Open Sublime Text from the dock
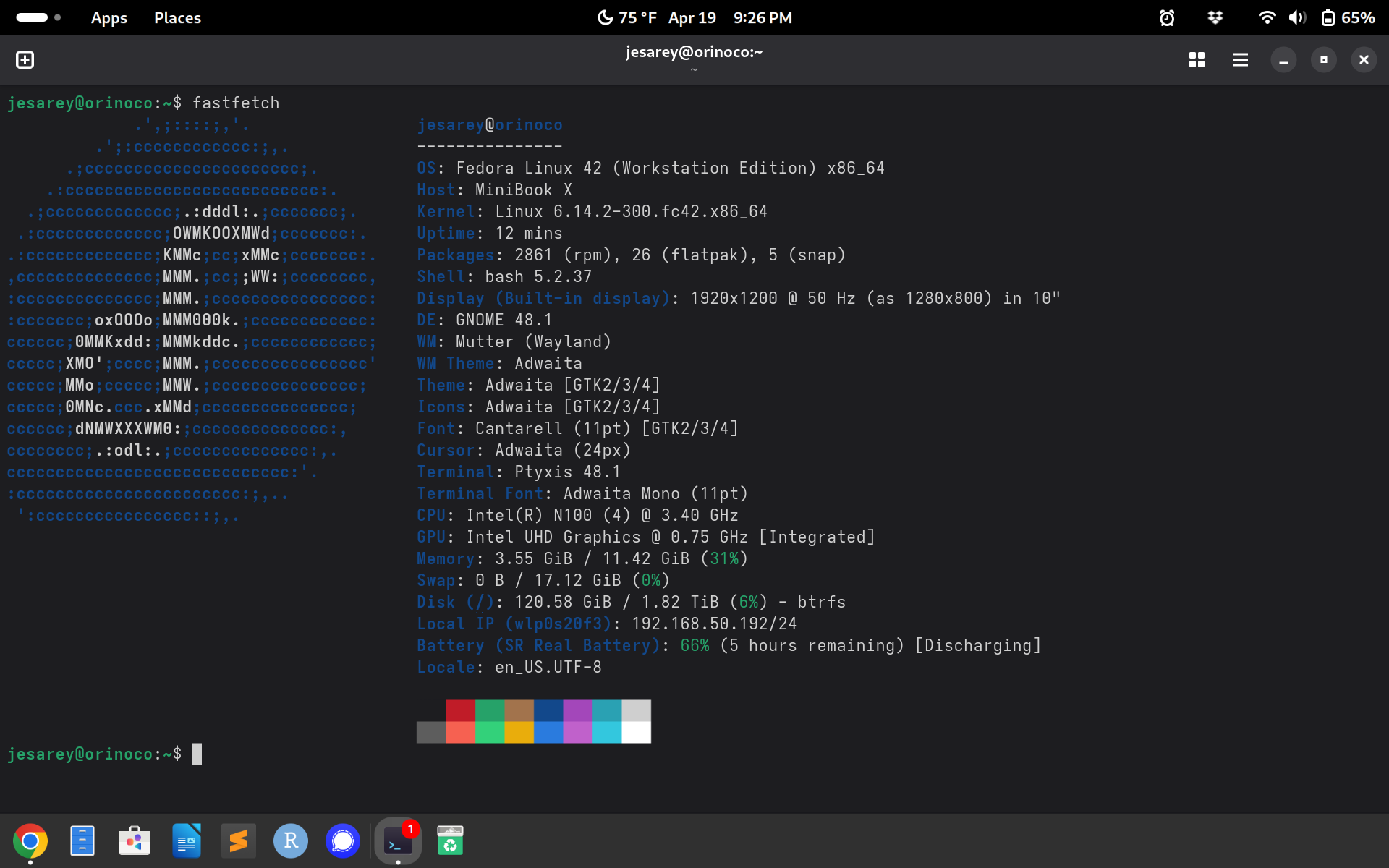 (239, 841)
